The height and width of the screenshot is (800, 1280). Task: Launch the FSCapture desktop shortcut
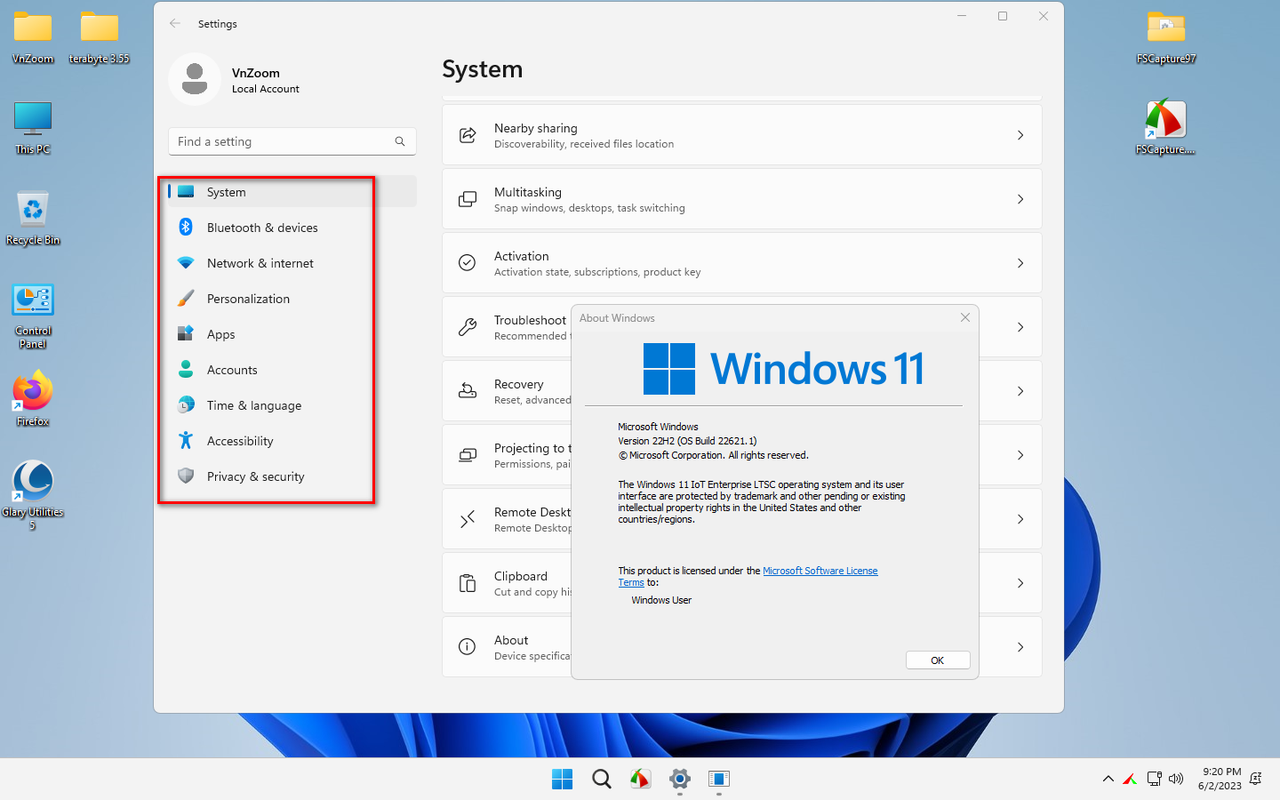coord(1166,128)
